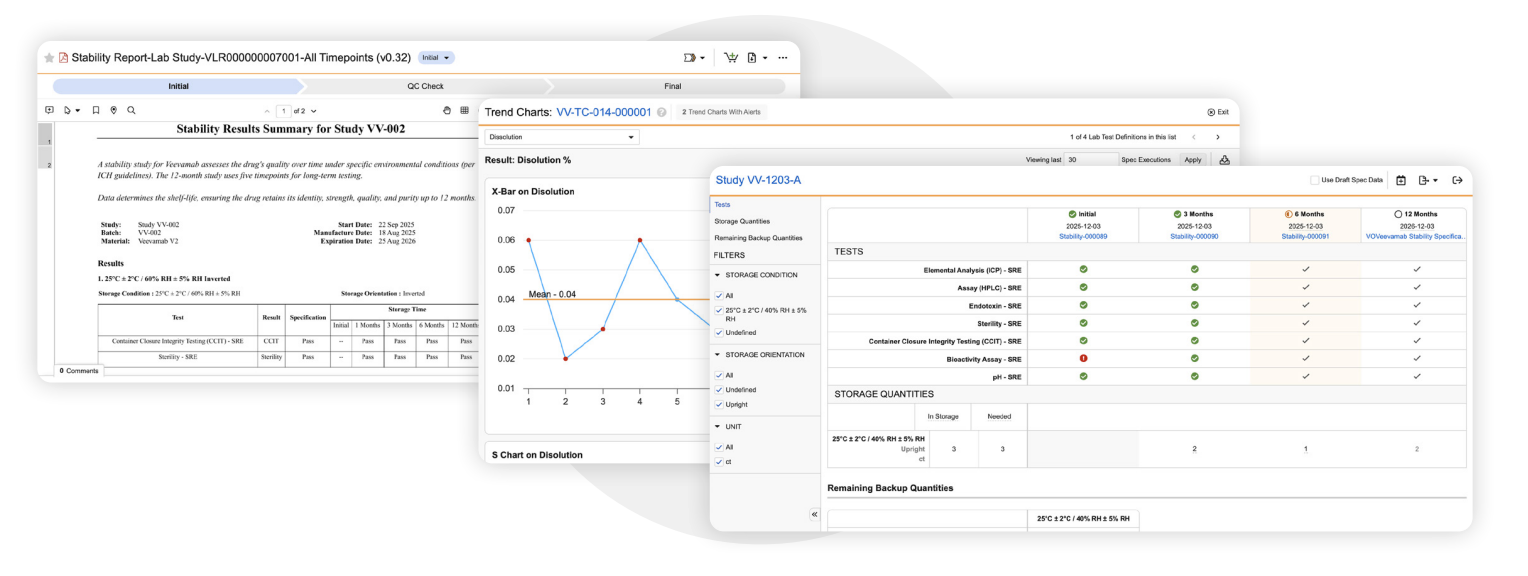Viewport: 1528px width, 576px height.
Task: Star the Stability Report document as favorite
Action: click(x=49, y=58)
